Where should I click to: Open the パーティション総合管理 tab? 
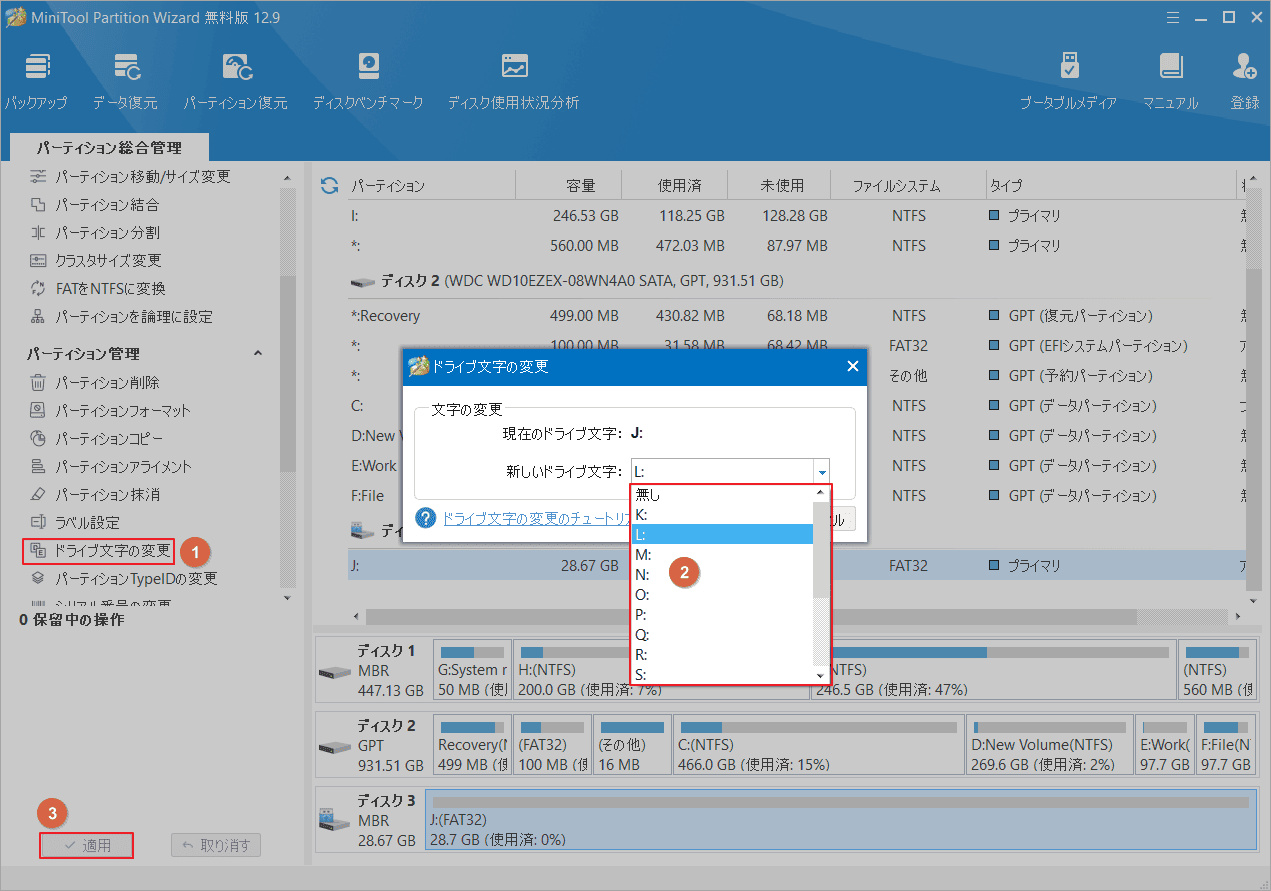pyautogui.click(x=110, y=148)
